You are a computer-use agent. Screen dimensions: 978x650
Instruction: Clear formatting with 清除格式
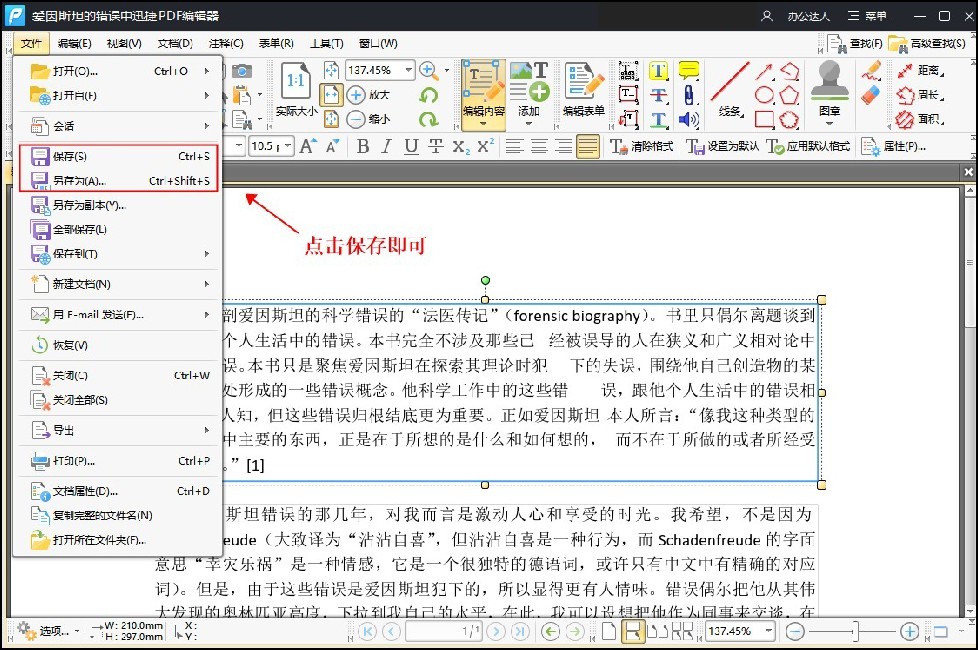645,146
